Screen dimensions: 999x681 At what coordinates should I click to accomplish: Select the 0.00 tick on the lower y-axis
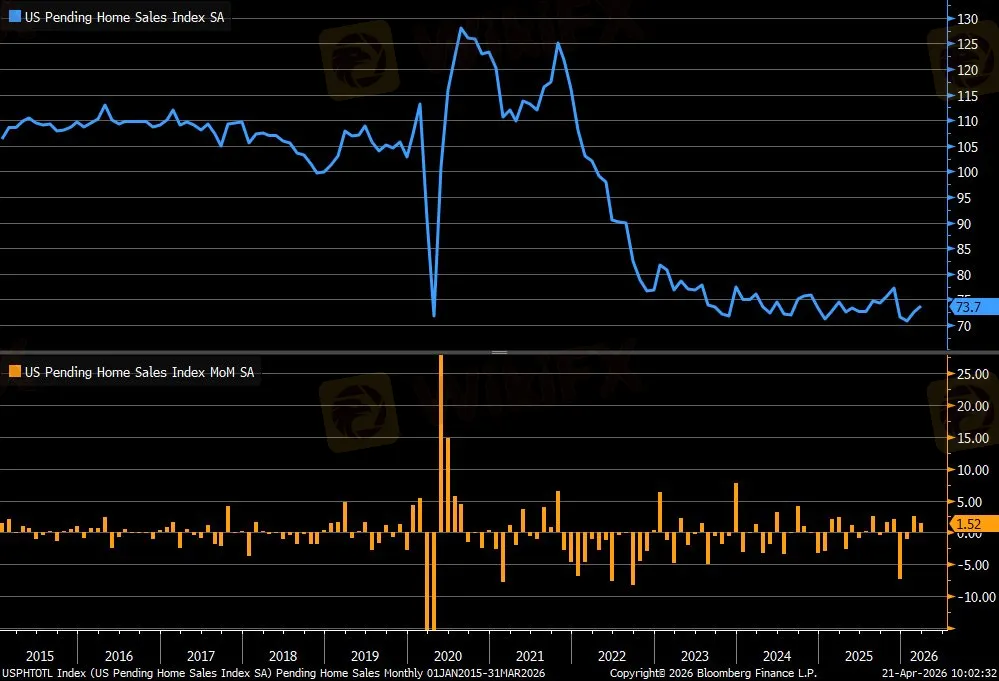pos(973,534)
